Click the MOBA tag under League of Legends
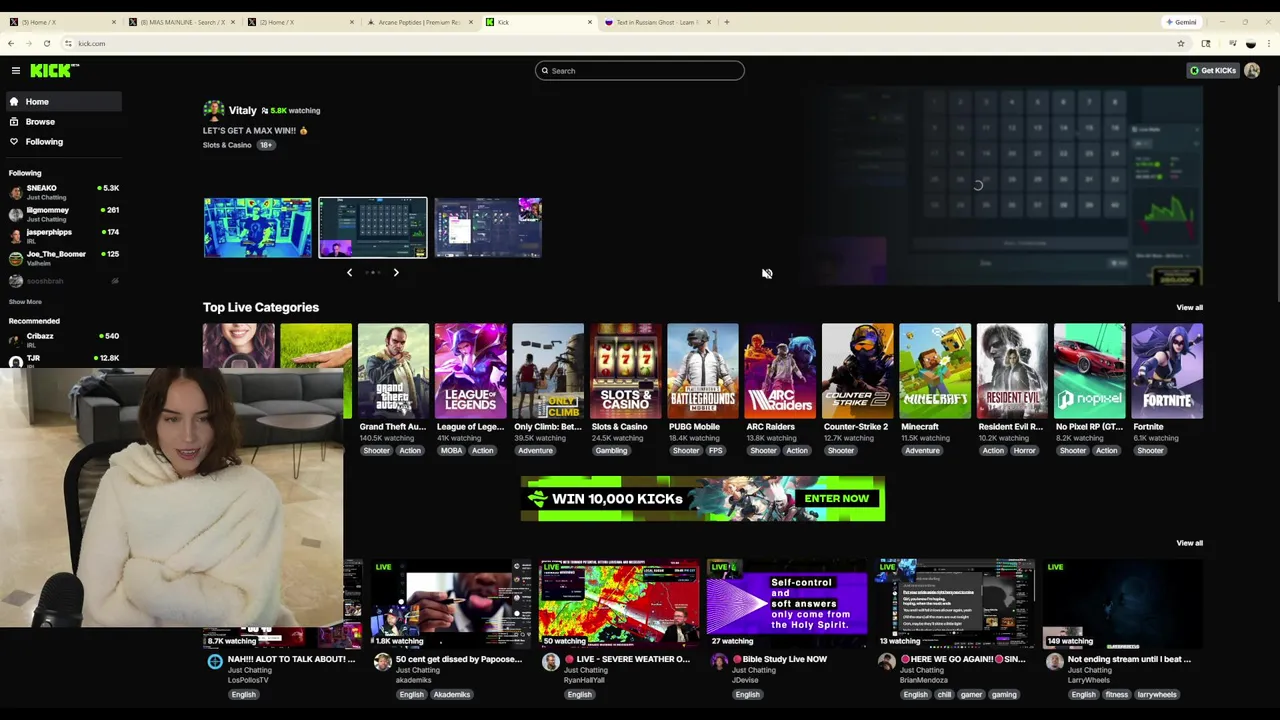 tap(451, 451)
